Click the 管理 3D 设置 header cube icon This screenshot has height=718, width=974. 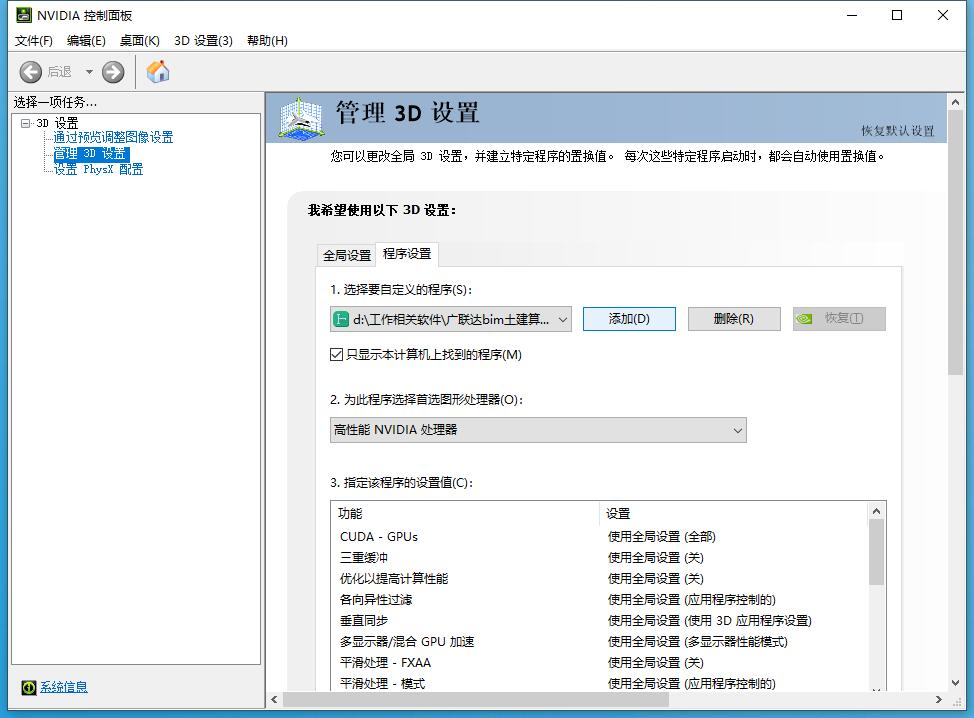click(301, 117)
